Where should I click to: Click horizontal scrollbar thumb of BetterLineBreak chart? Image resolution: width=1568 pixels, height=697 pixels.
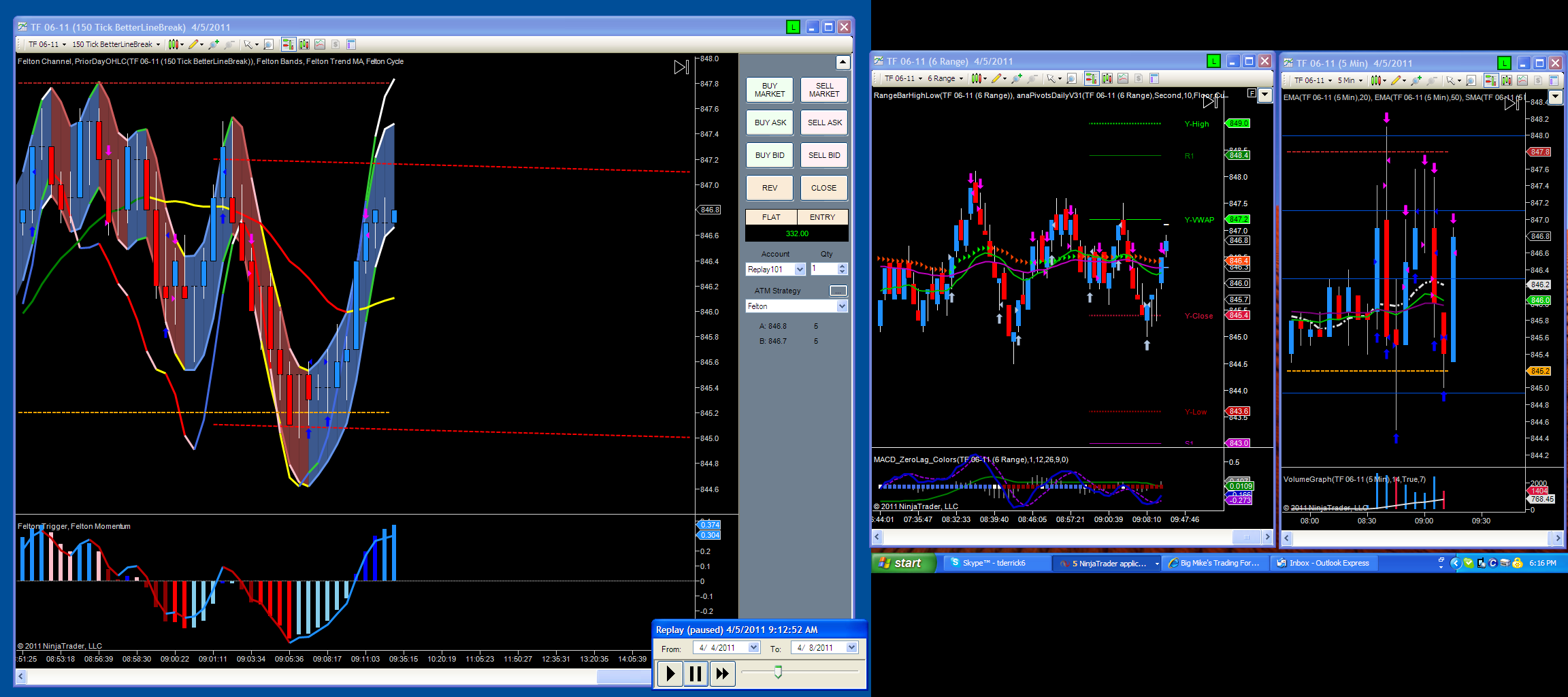pyautogui.click(x=624, y=677)
